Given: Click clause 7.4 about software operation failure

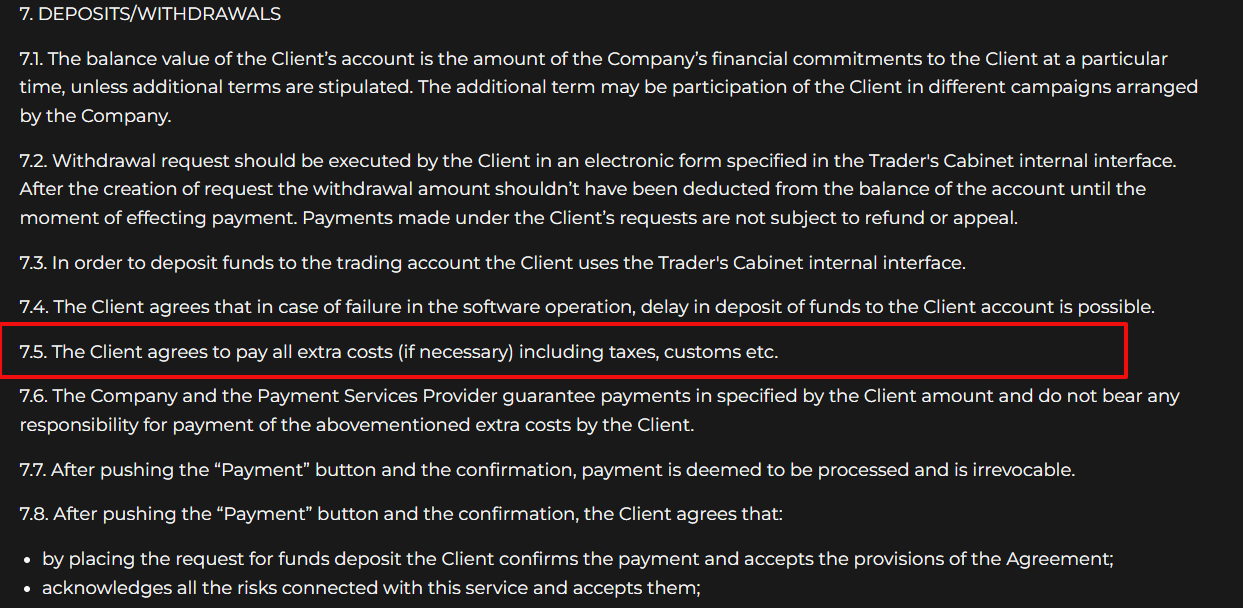Looking at the screenshot, I should coord(586,307).
